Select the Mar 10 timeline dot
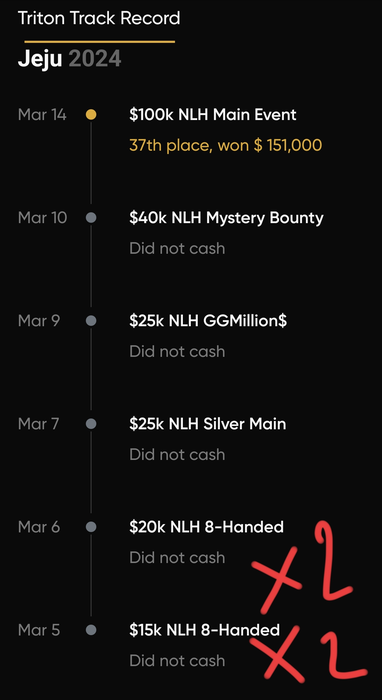 tap(91, 218)
